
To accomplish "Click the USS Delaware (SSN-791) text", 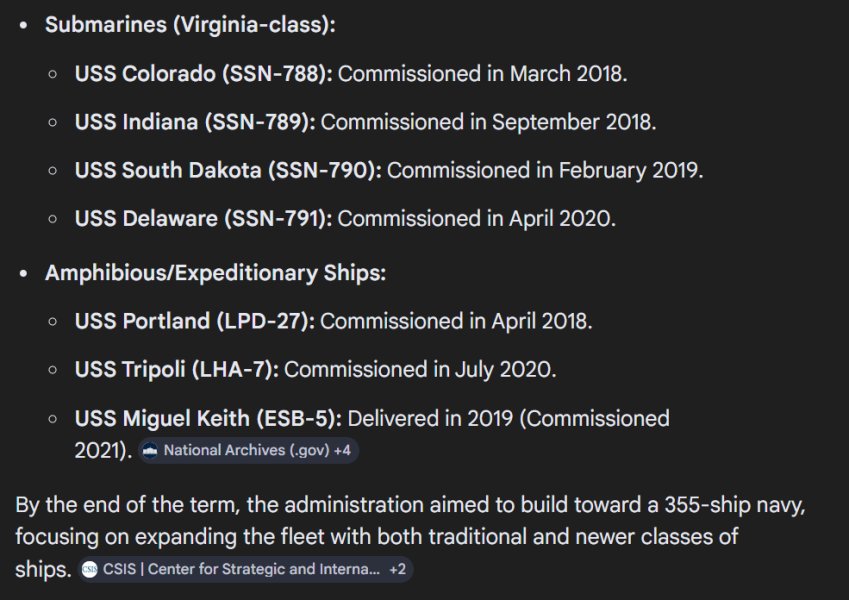I will click(203, 219).
